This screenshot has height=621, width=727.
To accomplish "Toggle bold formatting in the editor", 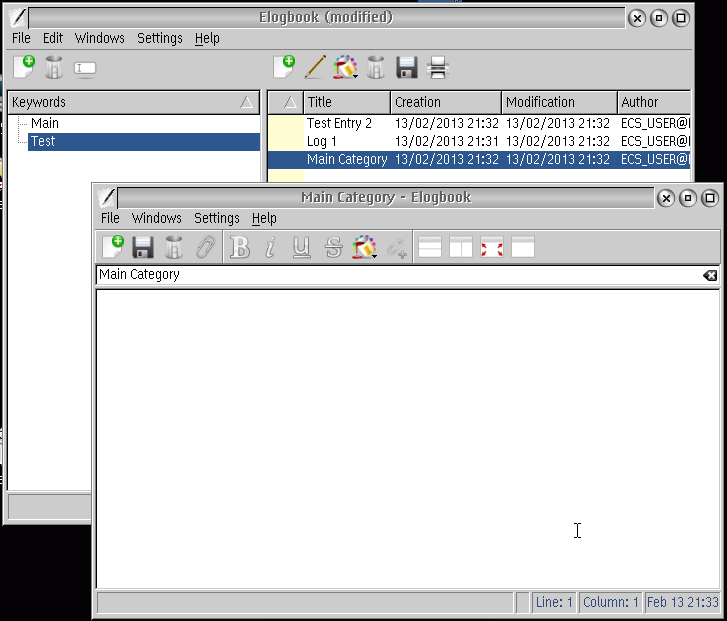I will [x=240, y=247].
